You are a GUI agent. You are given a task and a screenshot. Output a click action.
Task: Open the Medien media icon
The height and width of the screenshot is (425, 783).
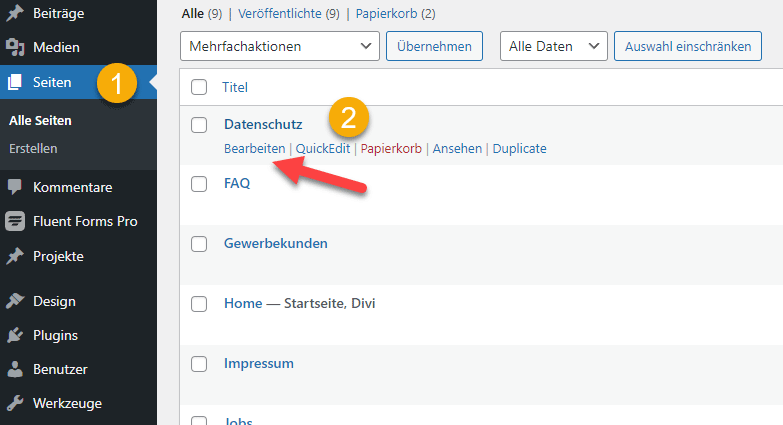click(15, 47)
